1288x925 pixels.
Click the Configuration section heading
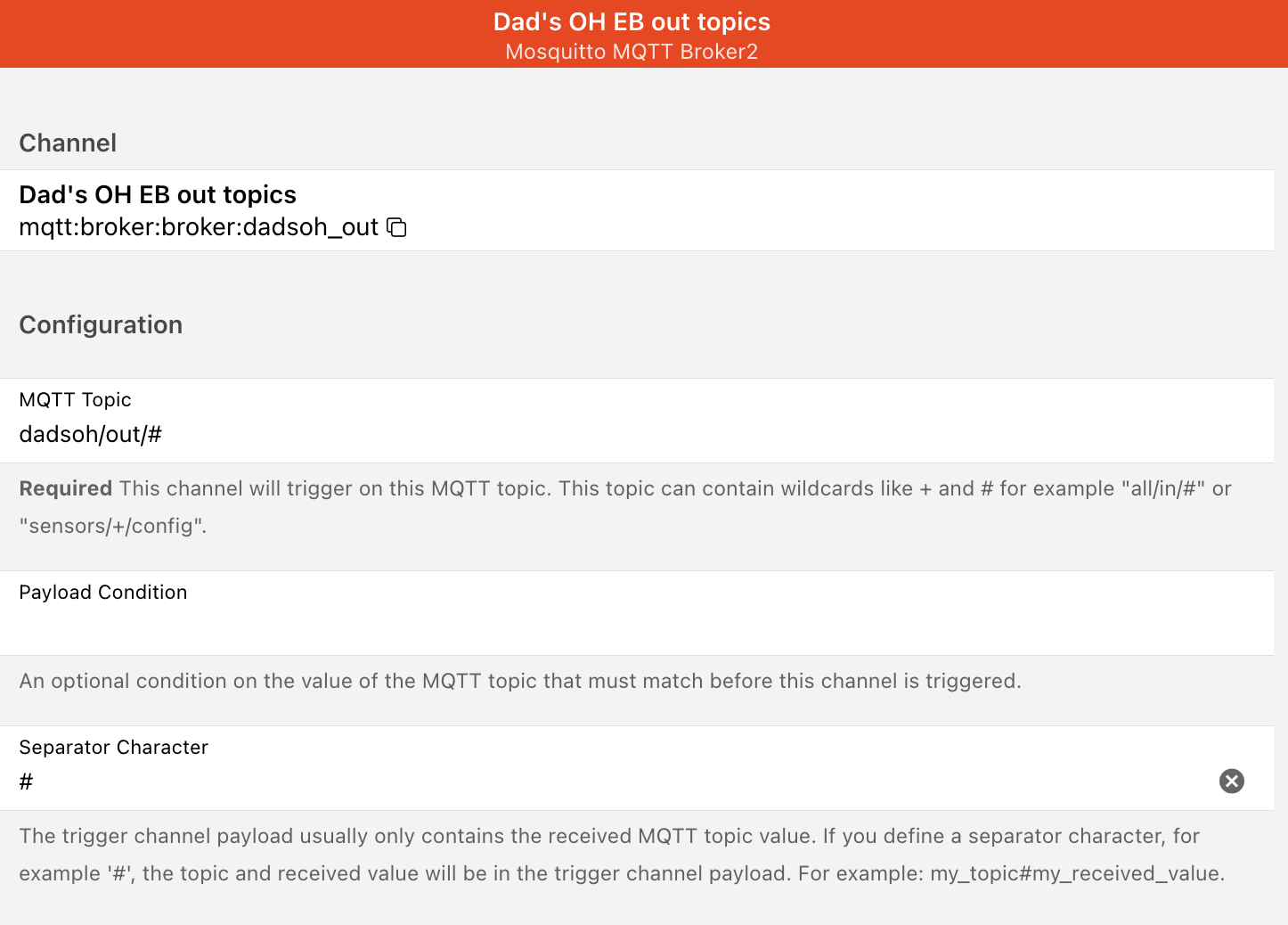point(101,324)
